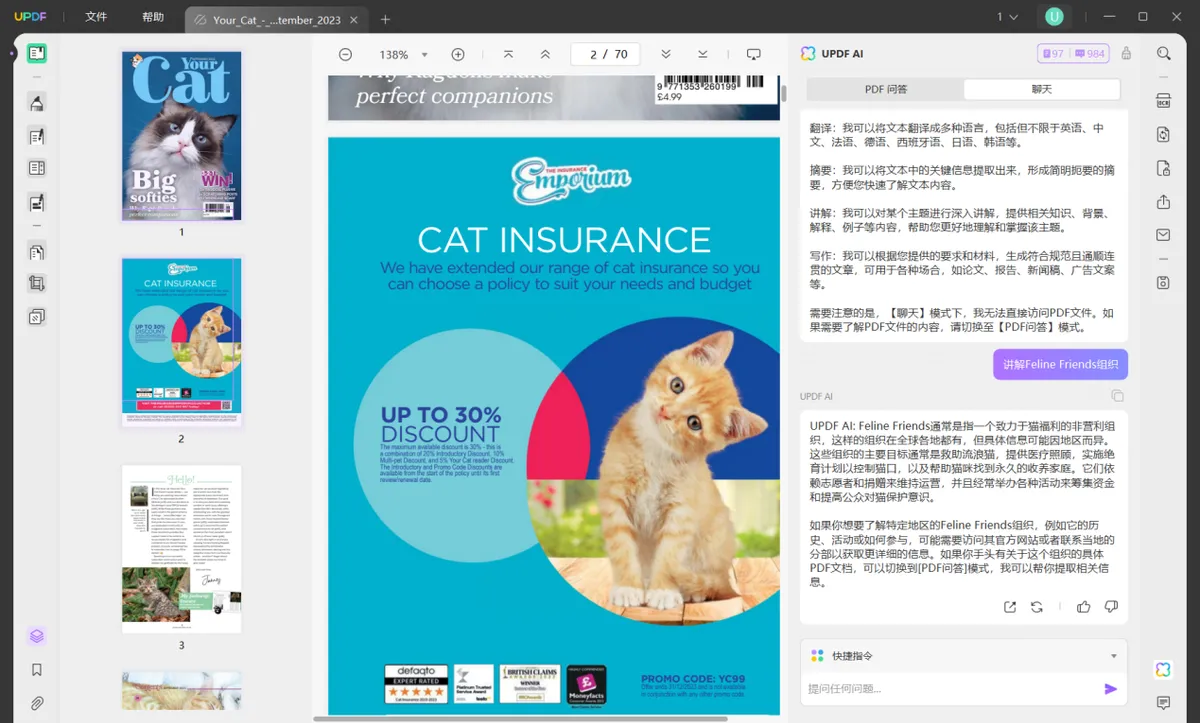Open page 1 thumbnail with cat cover

182,136
